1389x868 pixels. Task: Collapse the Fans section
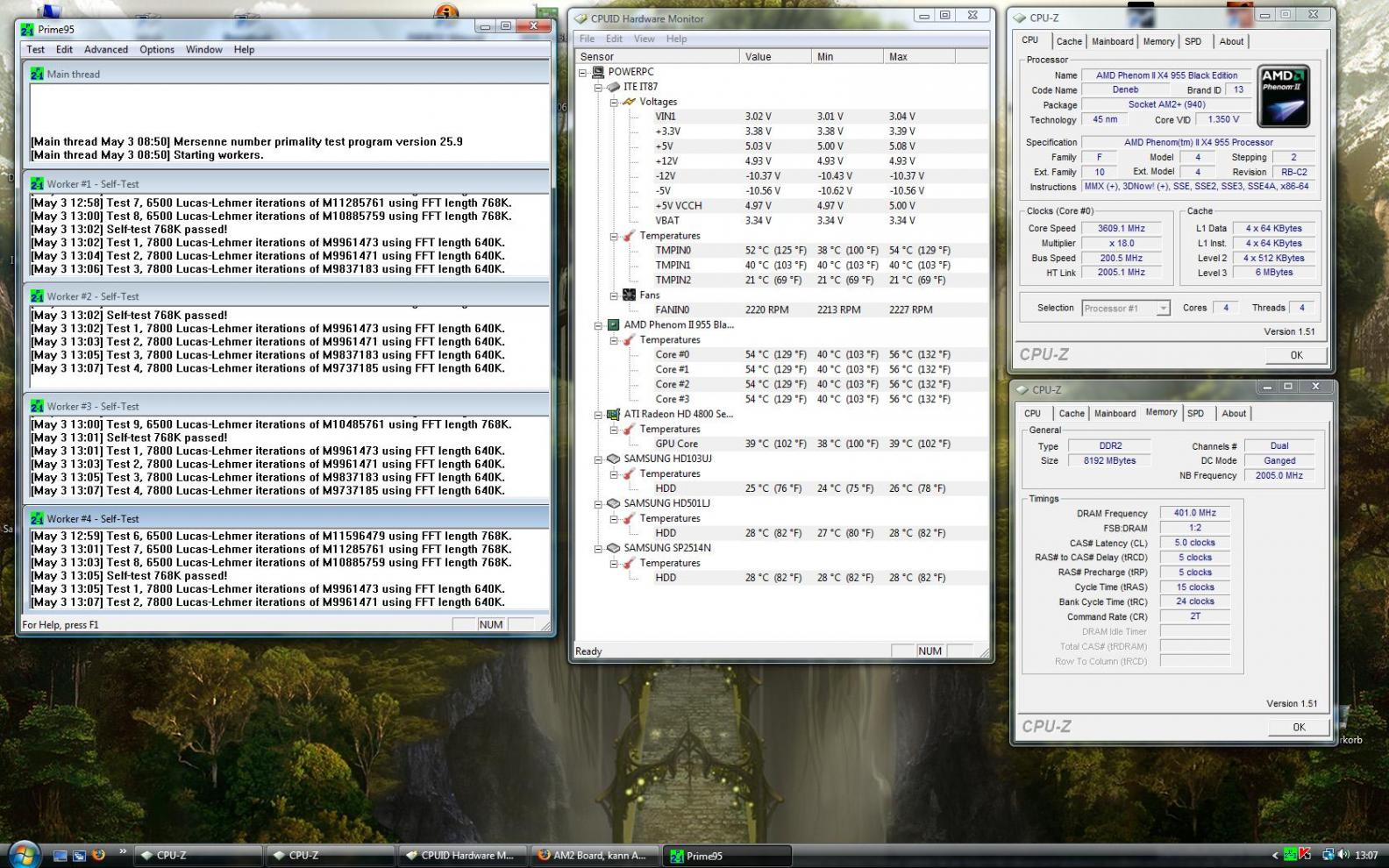614,295
